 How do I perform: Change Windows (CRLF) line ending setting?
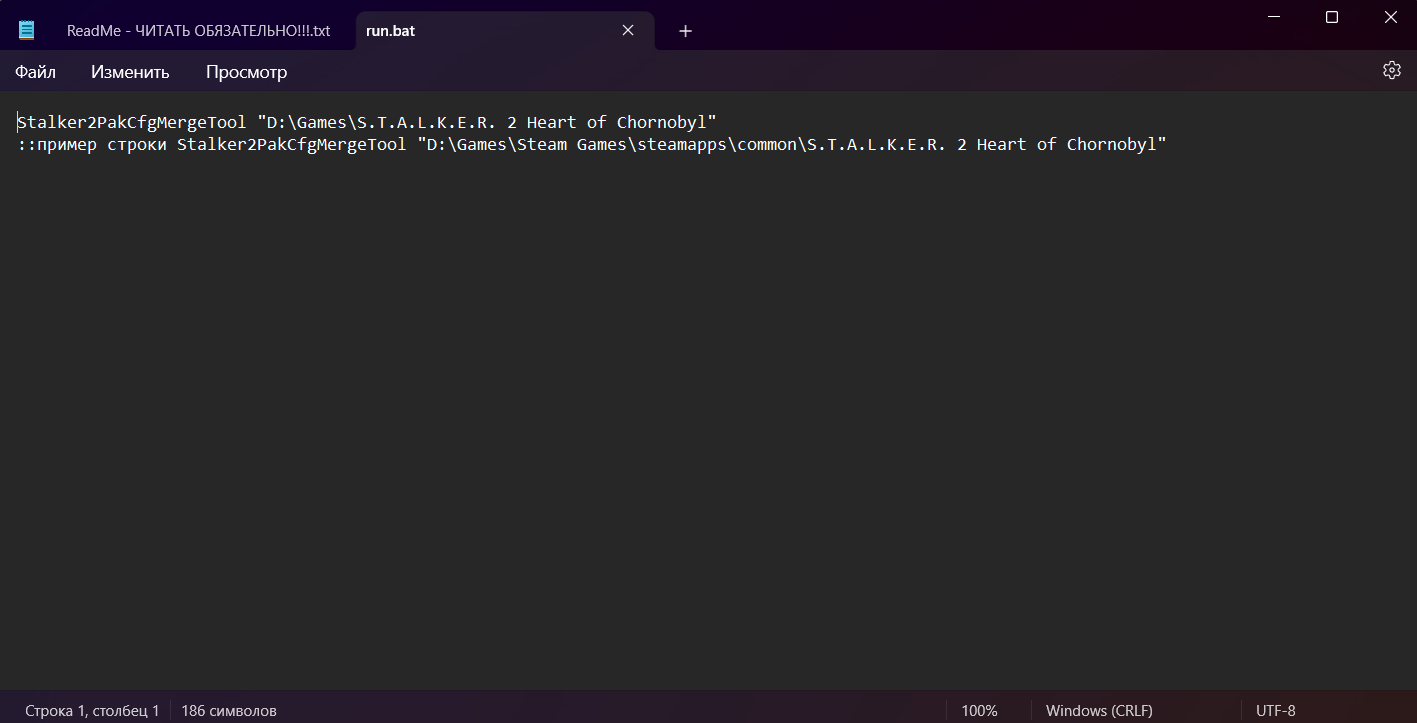click(1099, 710)
